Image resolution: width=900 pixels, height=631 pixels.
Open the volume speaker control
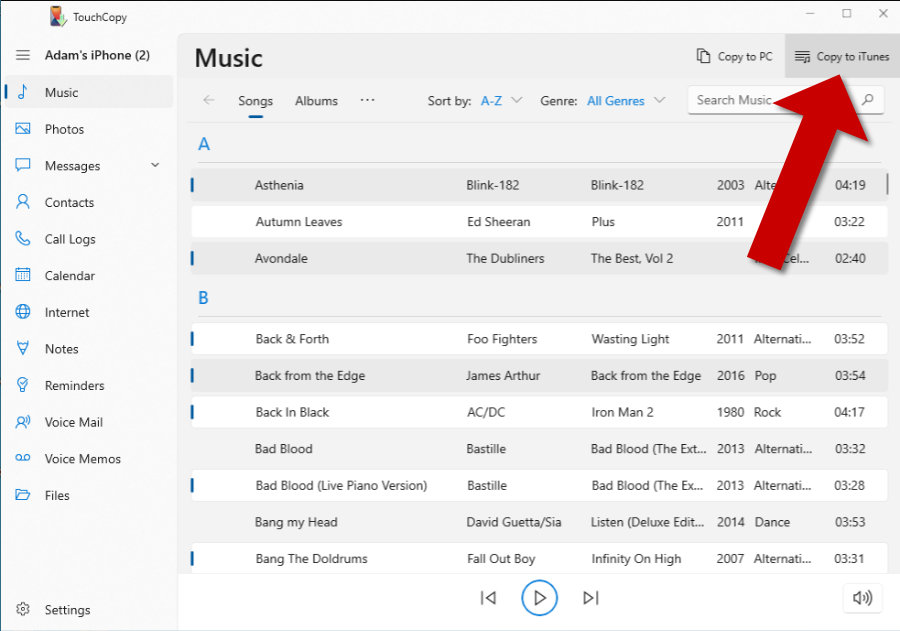coord(862,598)
